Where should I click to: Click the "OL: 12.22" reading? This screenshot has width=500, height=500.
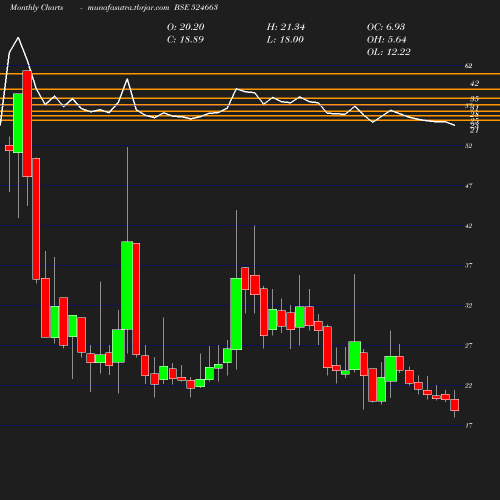[389, 52]
